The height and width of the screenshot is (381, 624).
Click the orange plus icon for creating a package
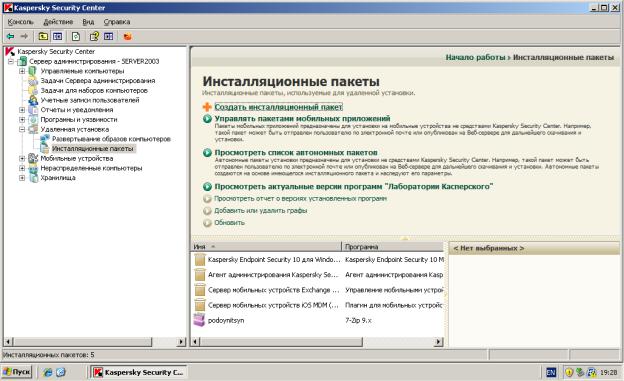207,107
